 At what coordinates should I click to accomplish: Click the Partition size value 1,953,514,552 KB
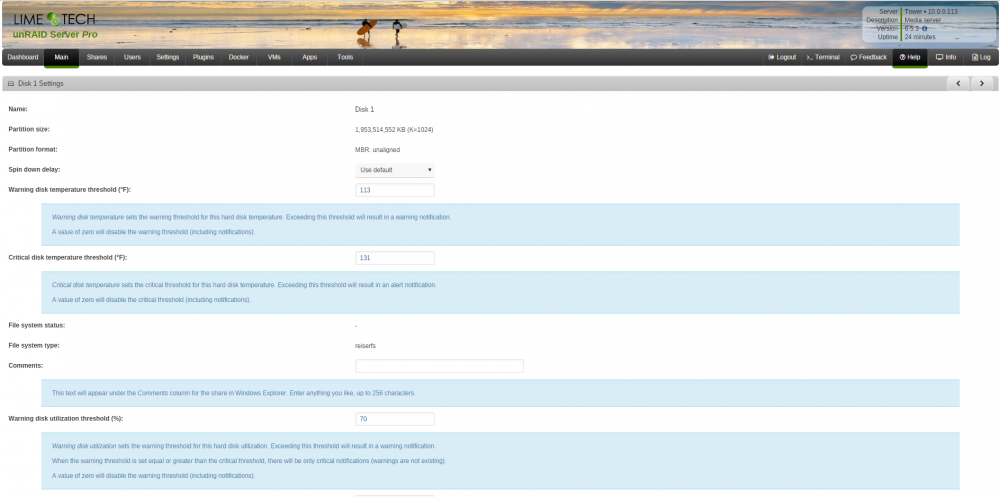[x=394, y=130]
